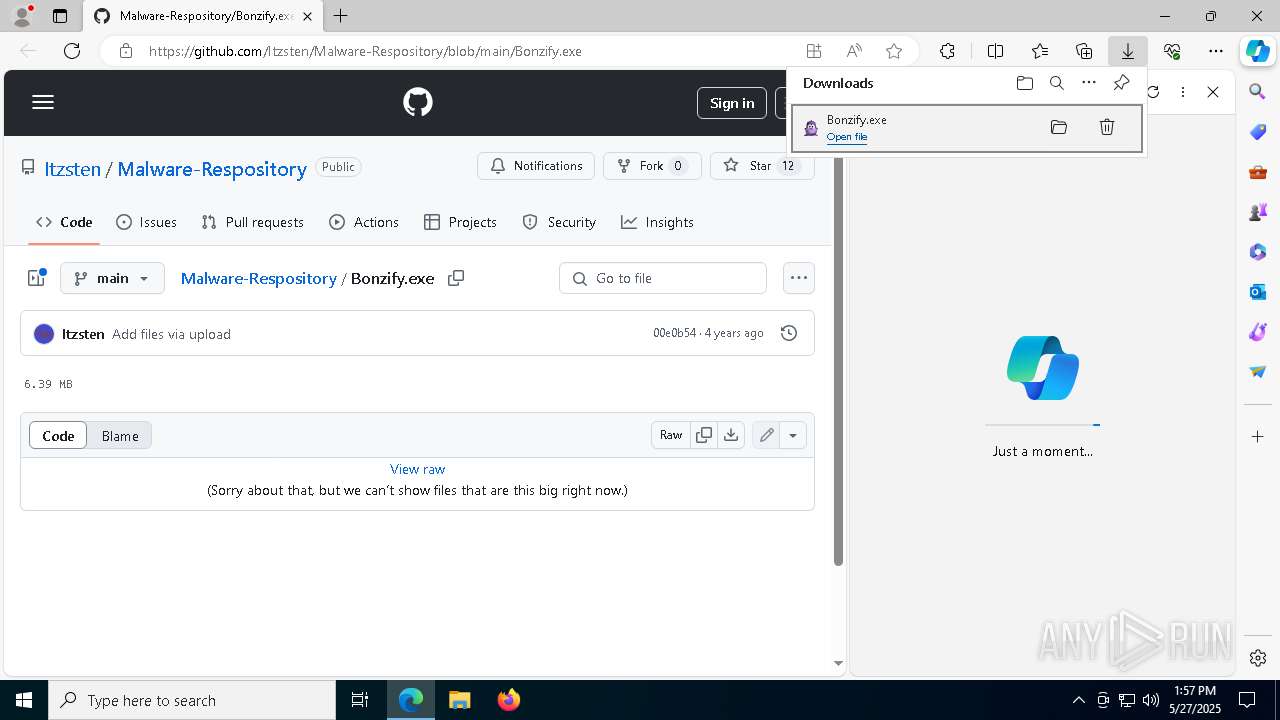Click Open file under Bonzify.exe
This screenshot has height=720, width=1280.
click(847, 137)
